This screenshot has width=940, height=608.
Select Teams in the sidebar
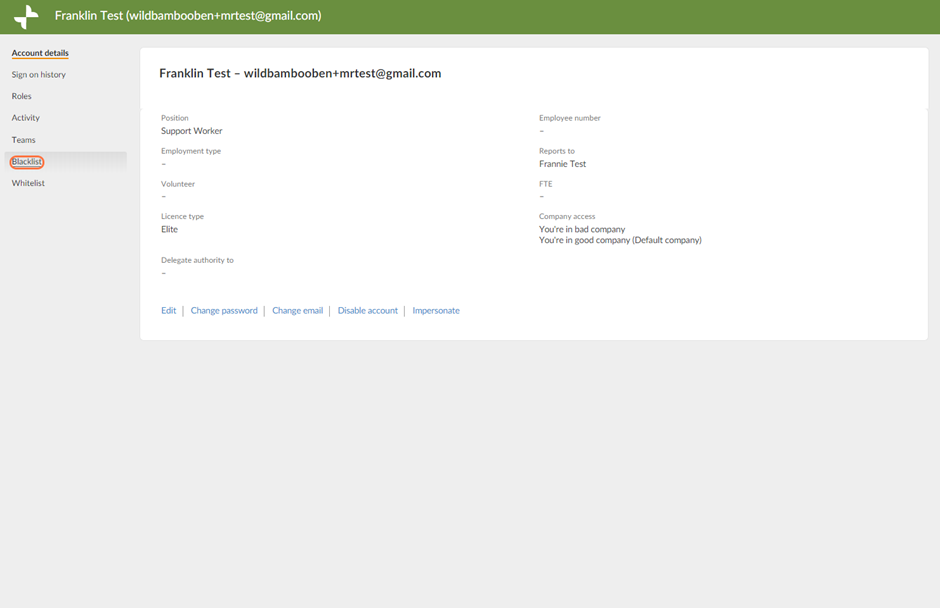click(x=24, y=140)
